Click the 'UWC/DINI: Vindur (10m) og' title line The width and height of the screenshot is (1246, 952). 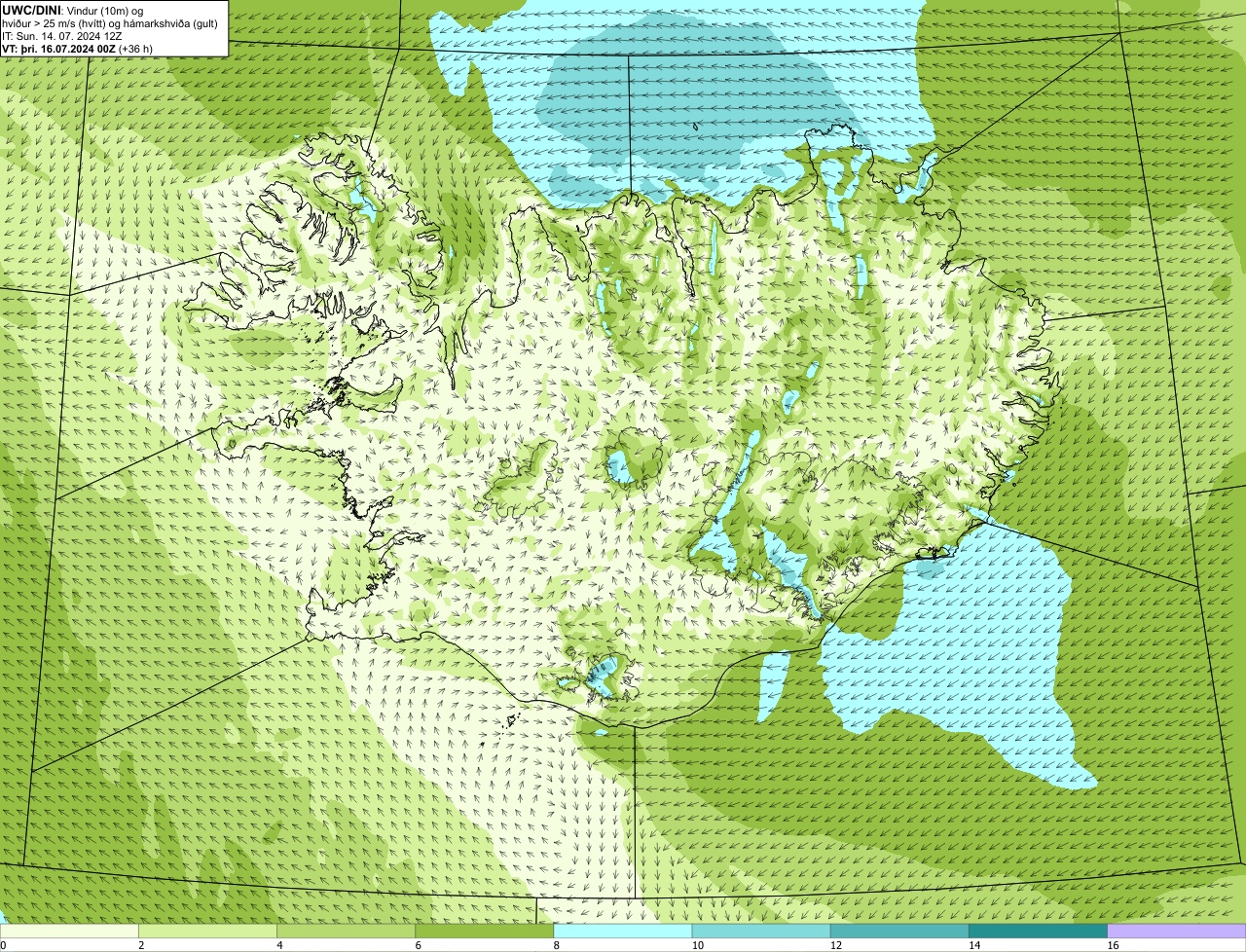pyautogui.click(x=73, y=10)
